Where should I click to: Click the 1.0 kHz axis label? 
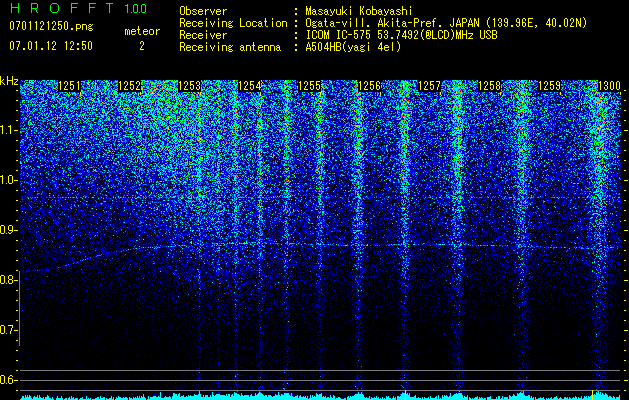[9, 180]
